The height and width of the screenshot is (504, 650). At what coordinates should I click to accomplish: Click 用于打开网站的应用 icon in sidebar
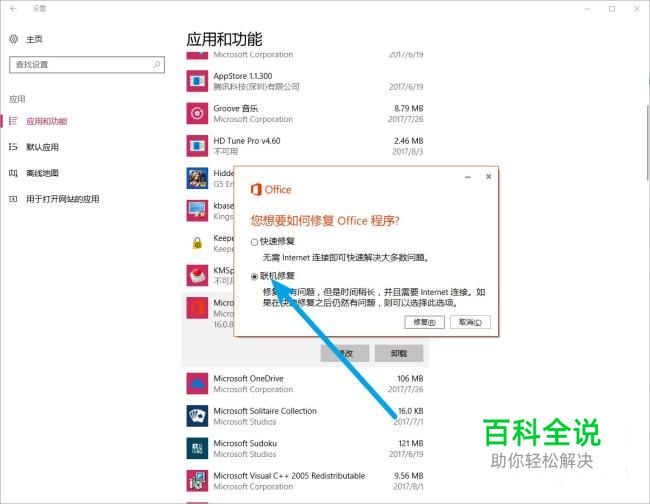(x=13, y=199)
